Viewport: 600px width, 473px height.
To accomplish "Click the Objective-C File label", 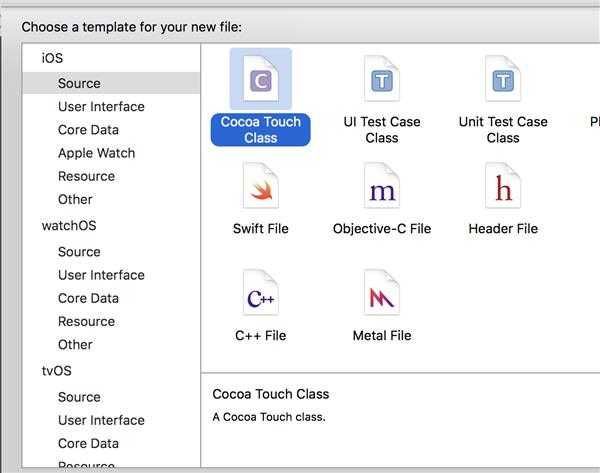I will [x=382, y=229].
